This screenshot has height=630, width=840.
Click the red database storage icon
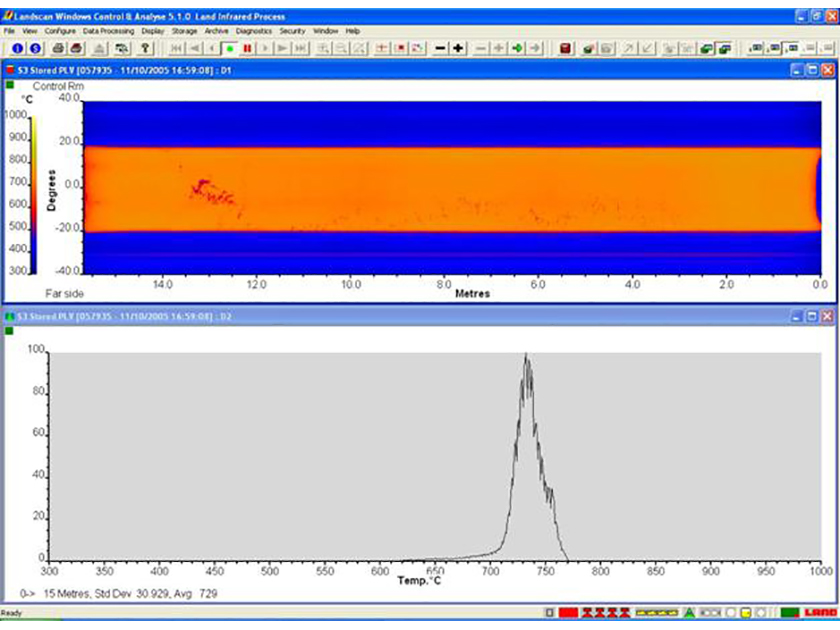click(x=565, y=48)
